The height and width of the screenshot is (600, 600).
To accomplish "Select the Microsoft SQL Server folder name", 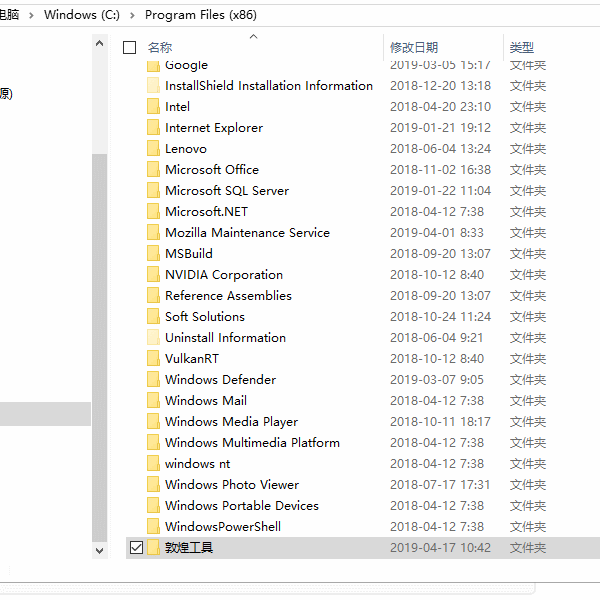I will pyautogui.click(x=227, y=191).
